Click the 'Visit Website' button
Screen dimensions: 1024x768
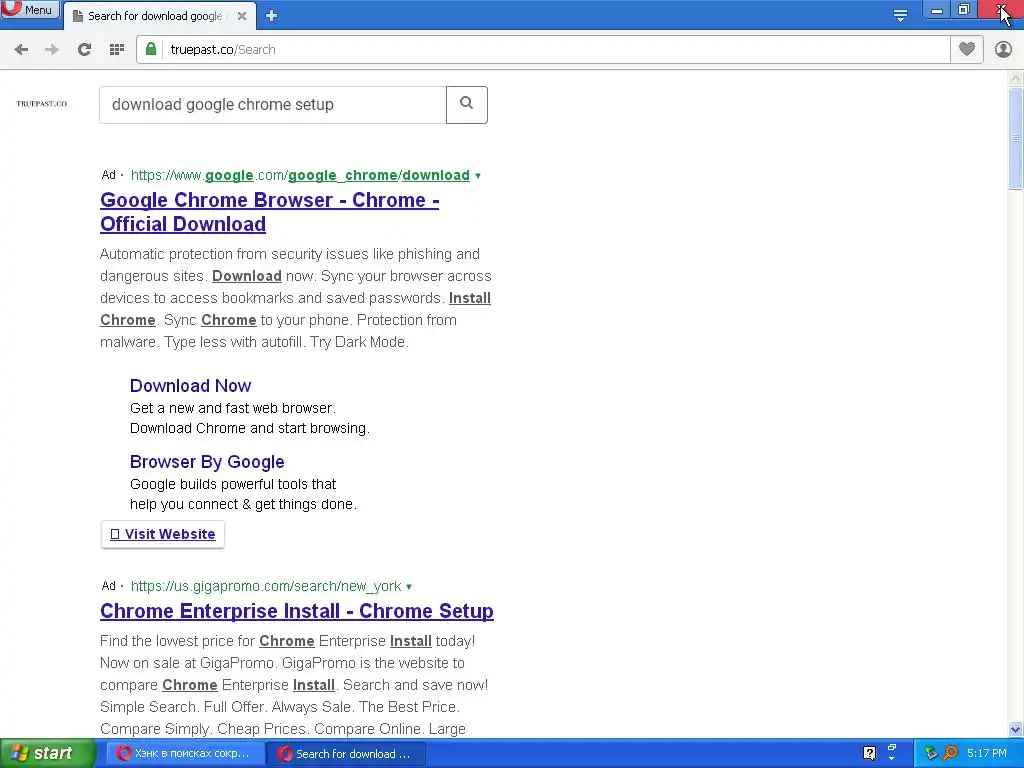pos(163,534)
